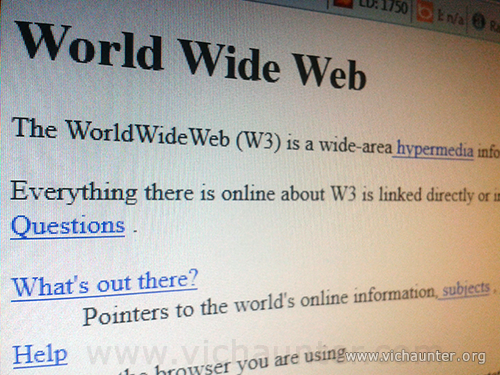The image size is (500, 375).
Task: Click the "Pointers to the world's online information" text
Action: (x=259, y=305)
